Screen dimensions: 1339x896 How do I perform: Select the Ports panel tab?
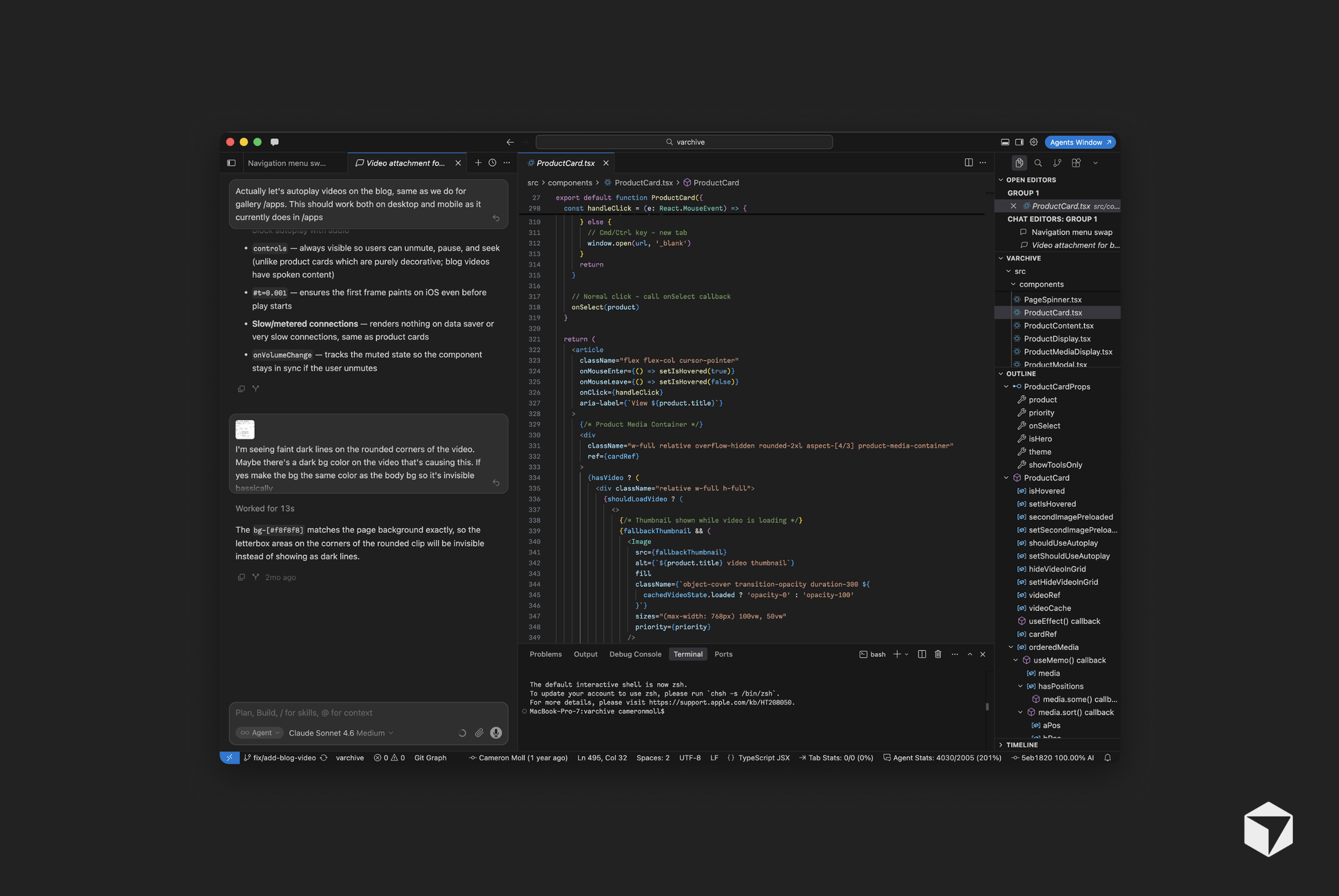pyautogui.click(x=724, y=654)
